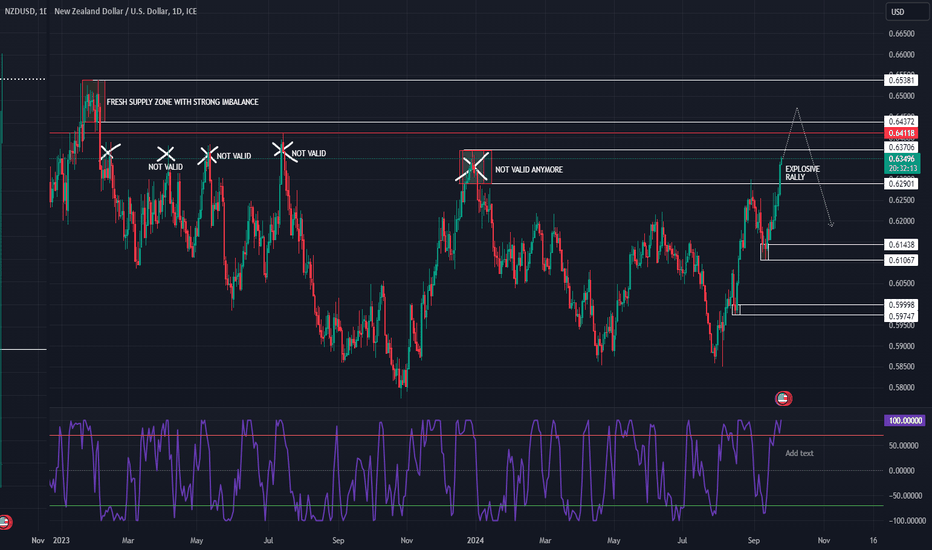Click the -50.00000 indicator scale value
The height and width of the screenshot is (550, 932).
click(x=905, y=495)
